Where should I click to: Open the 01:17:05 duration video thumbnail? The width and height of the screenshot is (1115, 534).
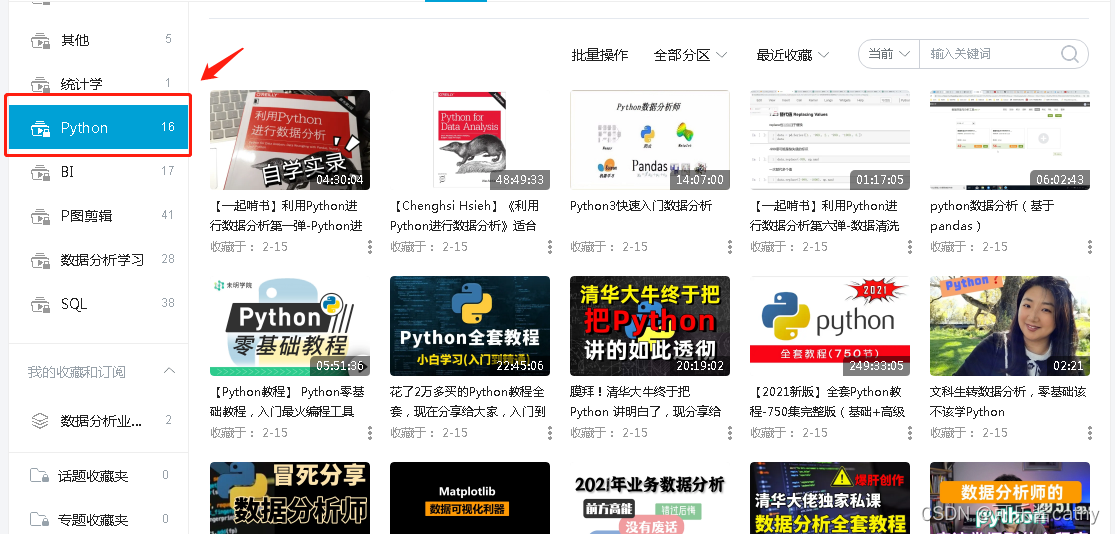coord(830,140)
